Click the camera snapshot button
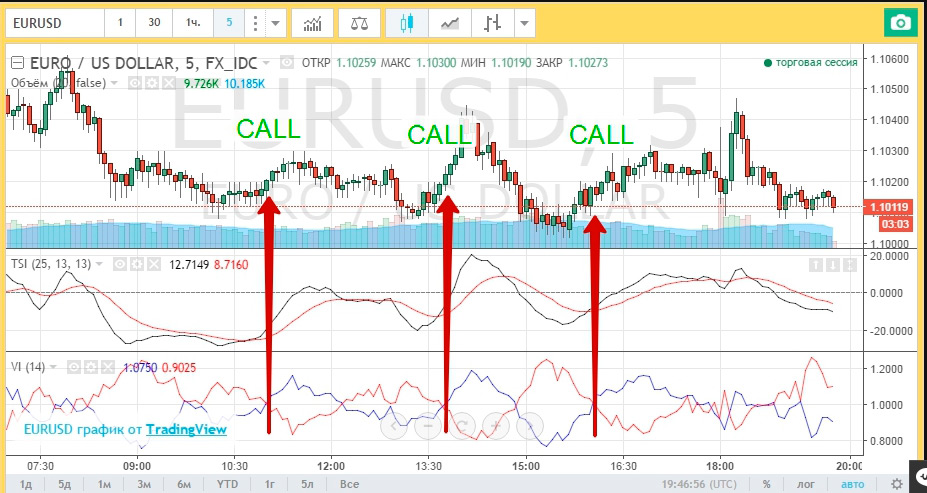The image size is (927, 493). [901, 22]
